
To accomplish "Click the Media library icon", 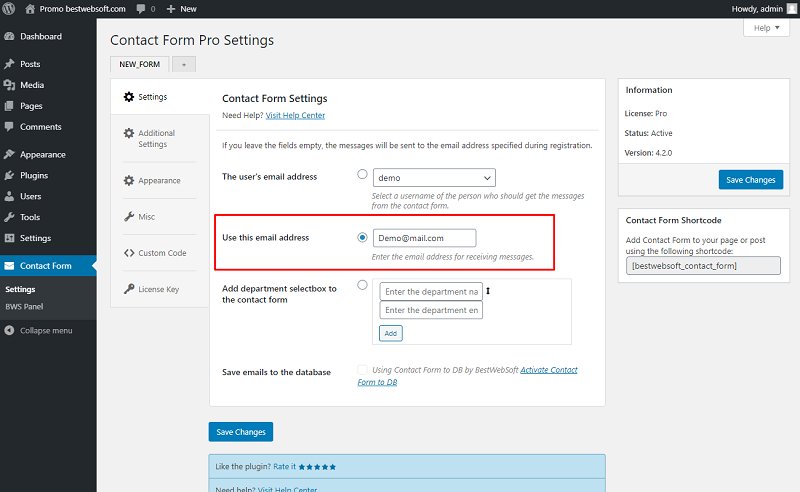I will click(9, 85).
